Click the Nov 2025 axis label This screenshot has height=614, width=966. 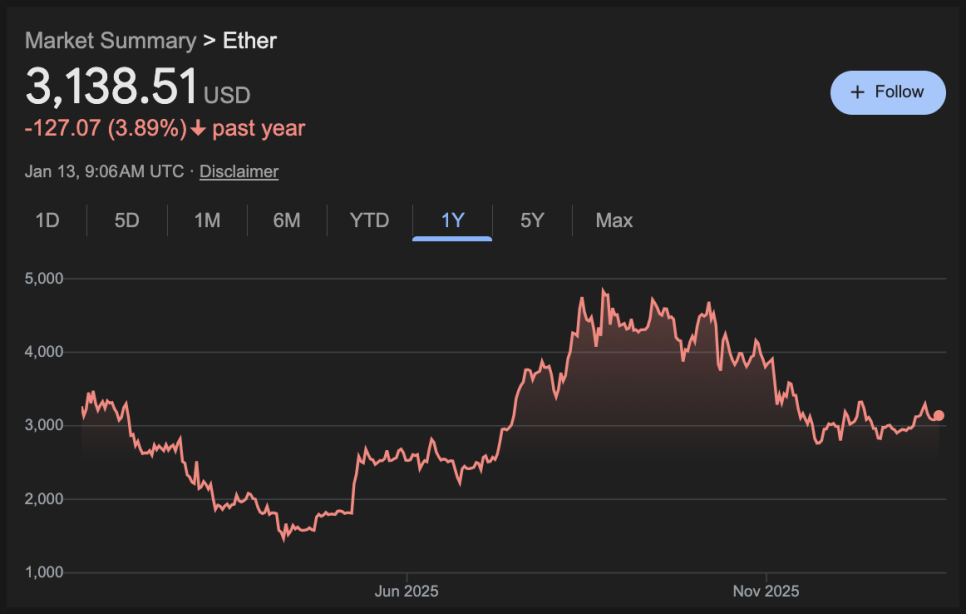(x=765, y=591)
